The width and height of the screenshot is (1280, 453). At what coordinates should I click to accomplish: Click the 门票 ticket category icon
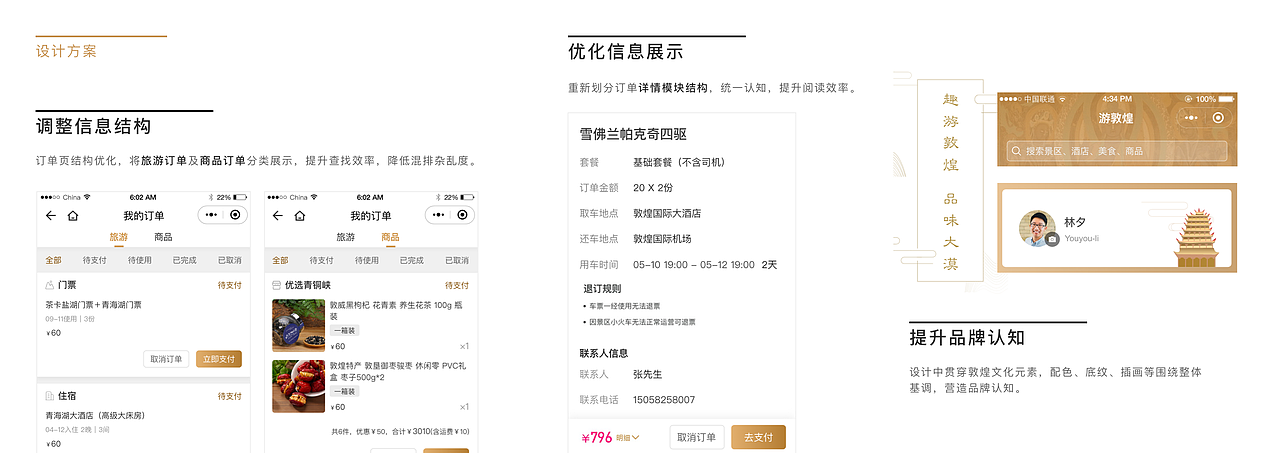(x=50, y=285)
